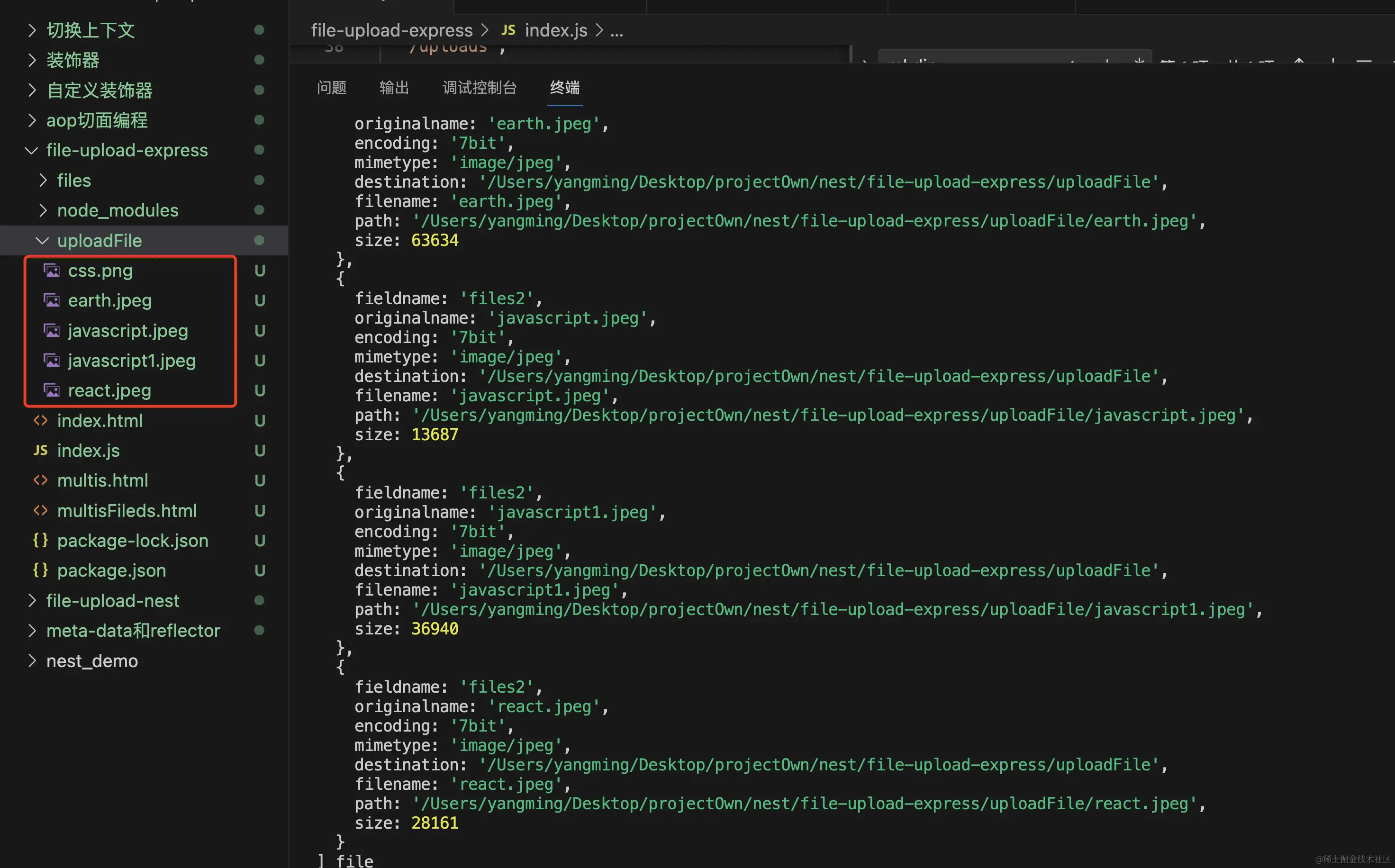Click the git status dot of uploadFile
The width and height of the screenshot is (1395, 868).
coord(259,240)
